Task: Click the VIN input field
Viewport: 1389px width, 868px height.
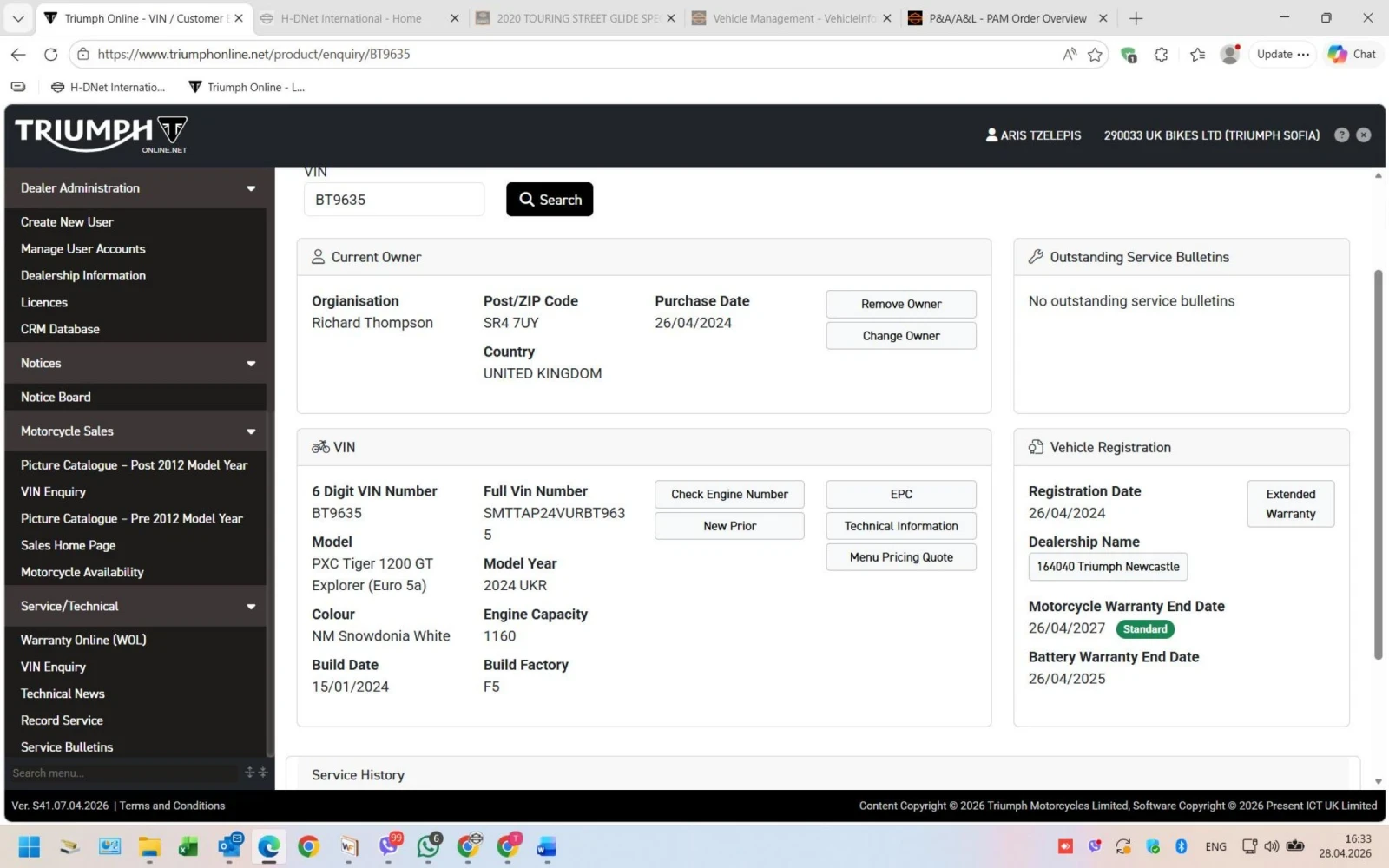Action: pyautogui.click(x=393, y=200)
